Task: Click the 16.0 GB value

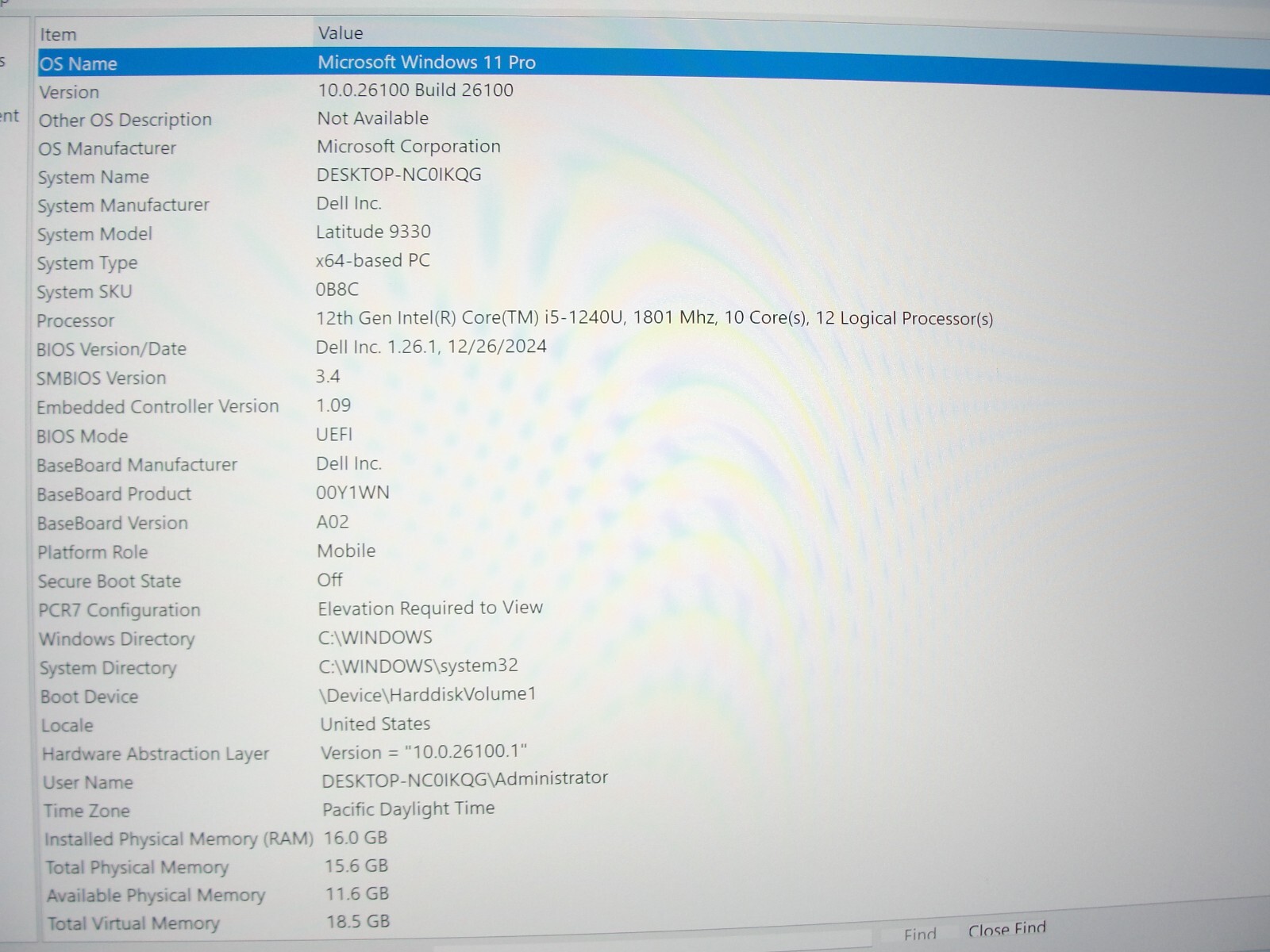Action: point(356,838)
